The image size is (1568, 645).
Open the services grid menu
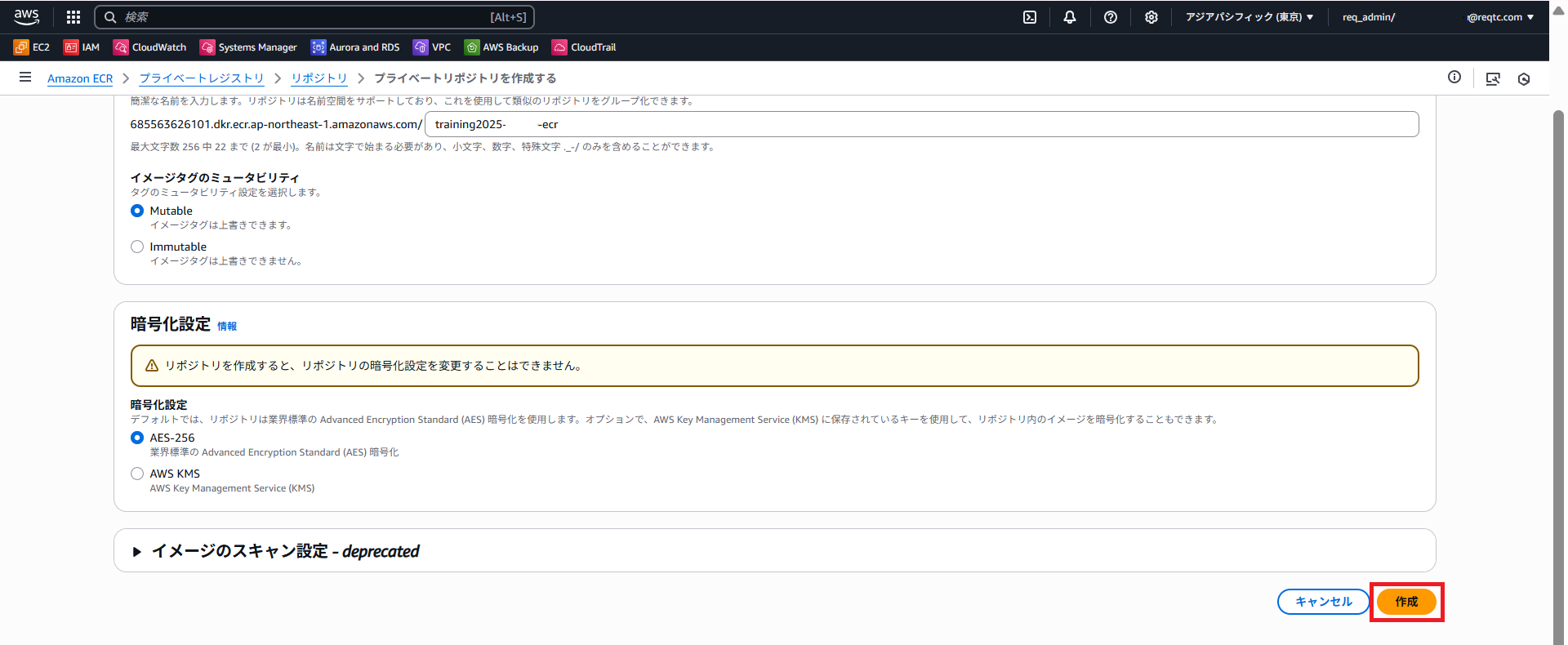point(73,17)
